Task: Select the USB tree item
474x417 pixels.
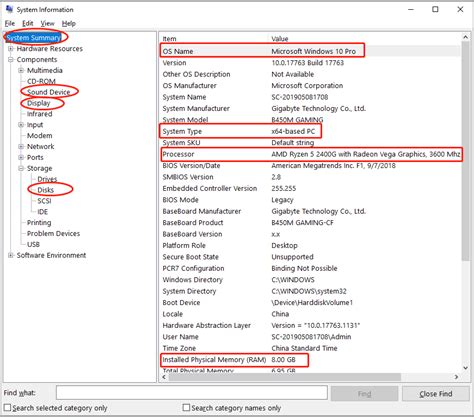Action: pyautogui.click(x=33, y=244)
